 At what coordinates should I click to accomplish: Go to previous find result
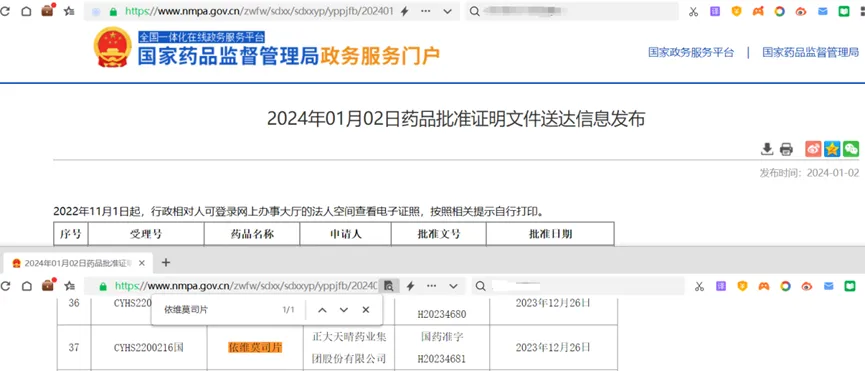[322, 310]
